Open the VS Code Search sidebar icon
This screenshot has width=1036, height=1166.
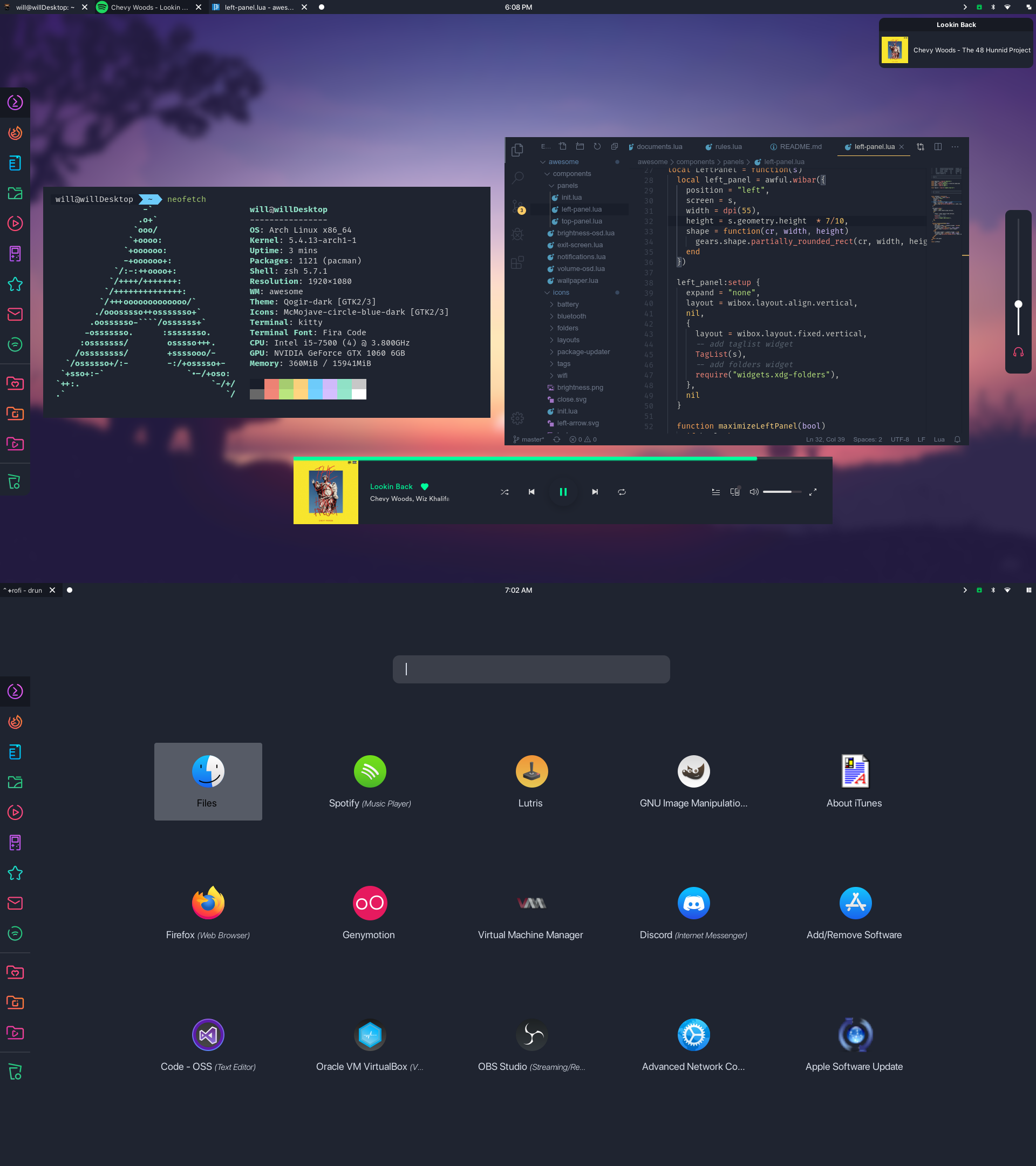517,178
